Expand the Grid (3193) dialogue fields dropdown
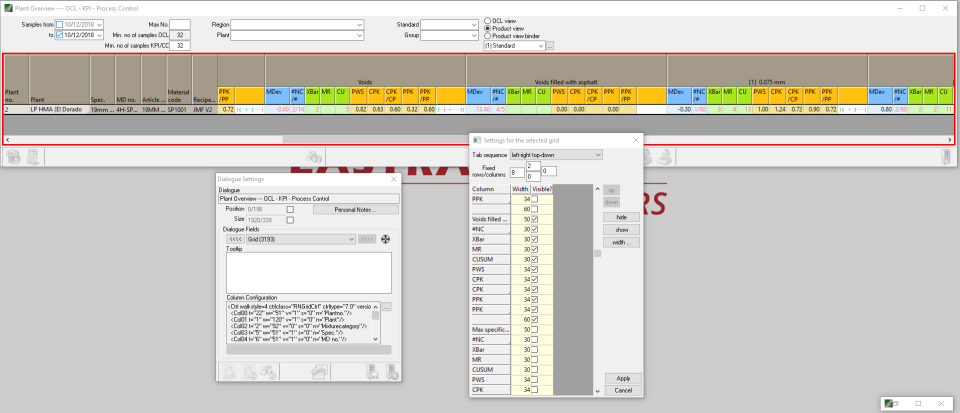The height and width of the screenshot is (413, 960). tap(351, 239)
